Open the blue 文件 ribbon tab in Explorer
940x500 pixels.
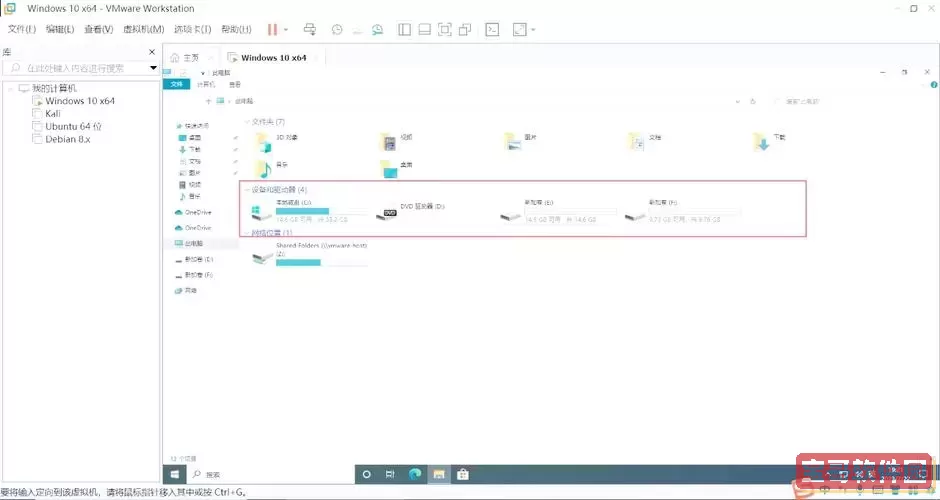pos(176,85)
